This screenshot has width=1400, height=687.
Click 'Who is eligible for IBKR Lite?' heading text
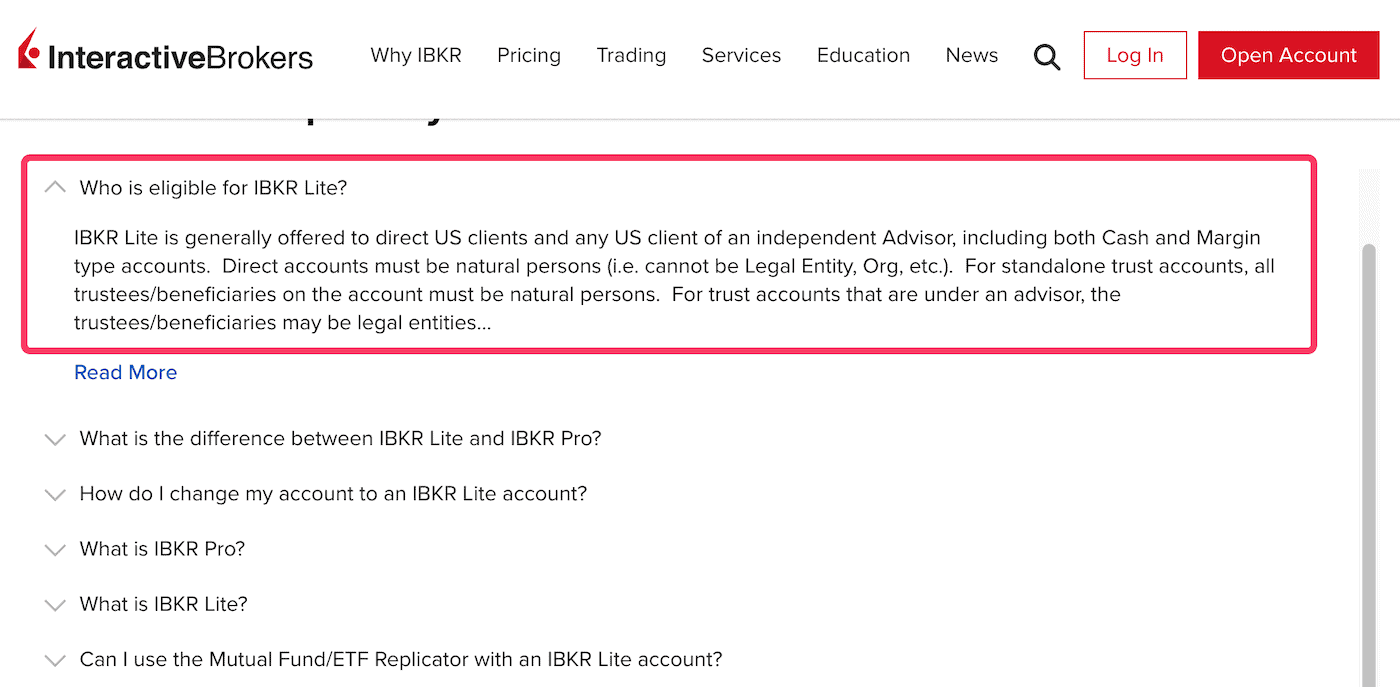coord(213,188)
